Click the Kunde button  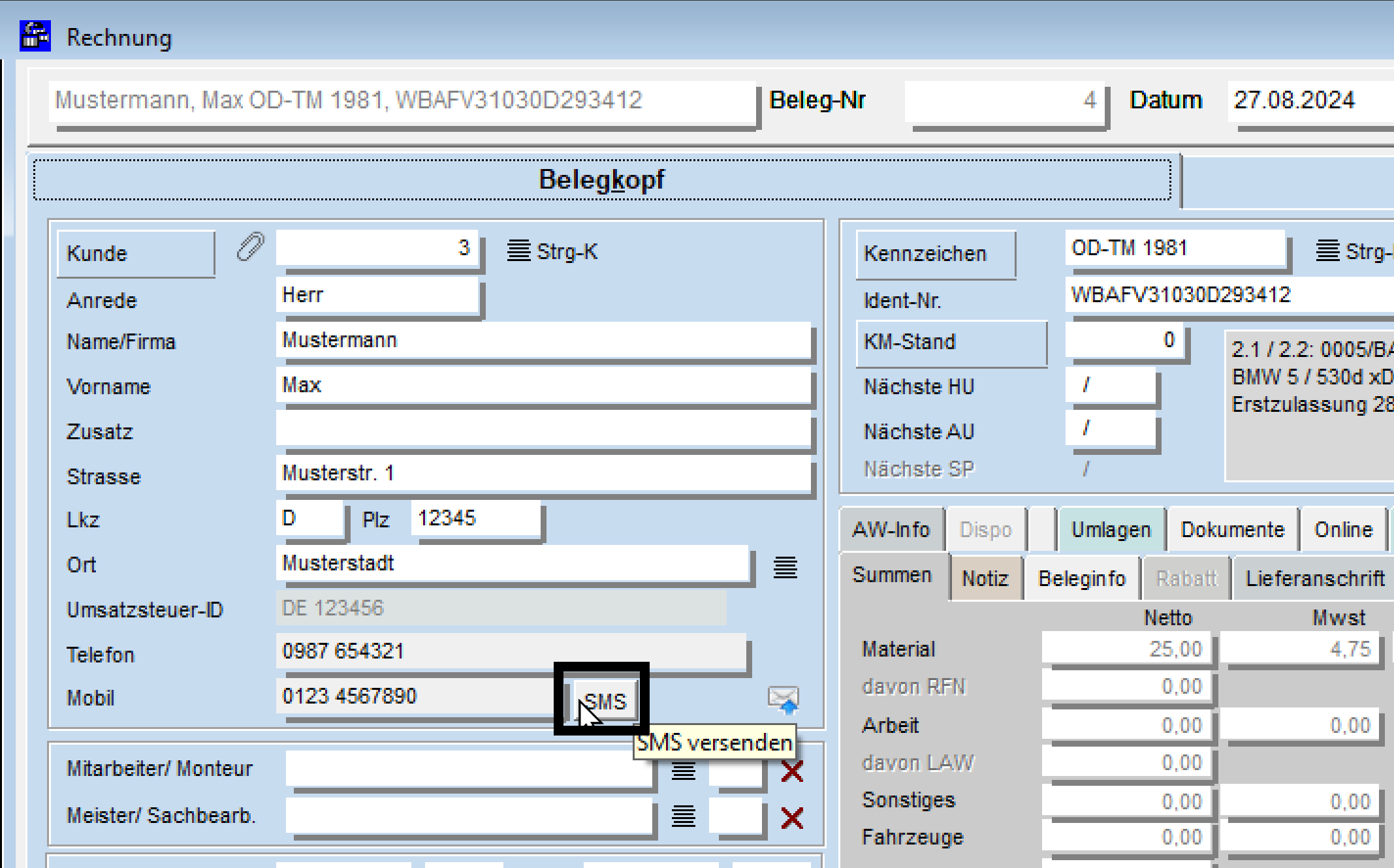[x=136, y=253]
